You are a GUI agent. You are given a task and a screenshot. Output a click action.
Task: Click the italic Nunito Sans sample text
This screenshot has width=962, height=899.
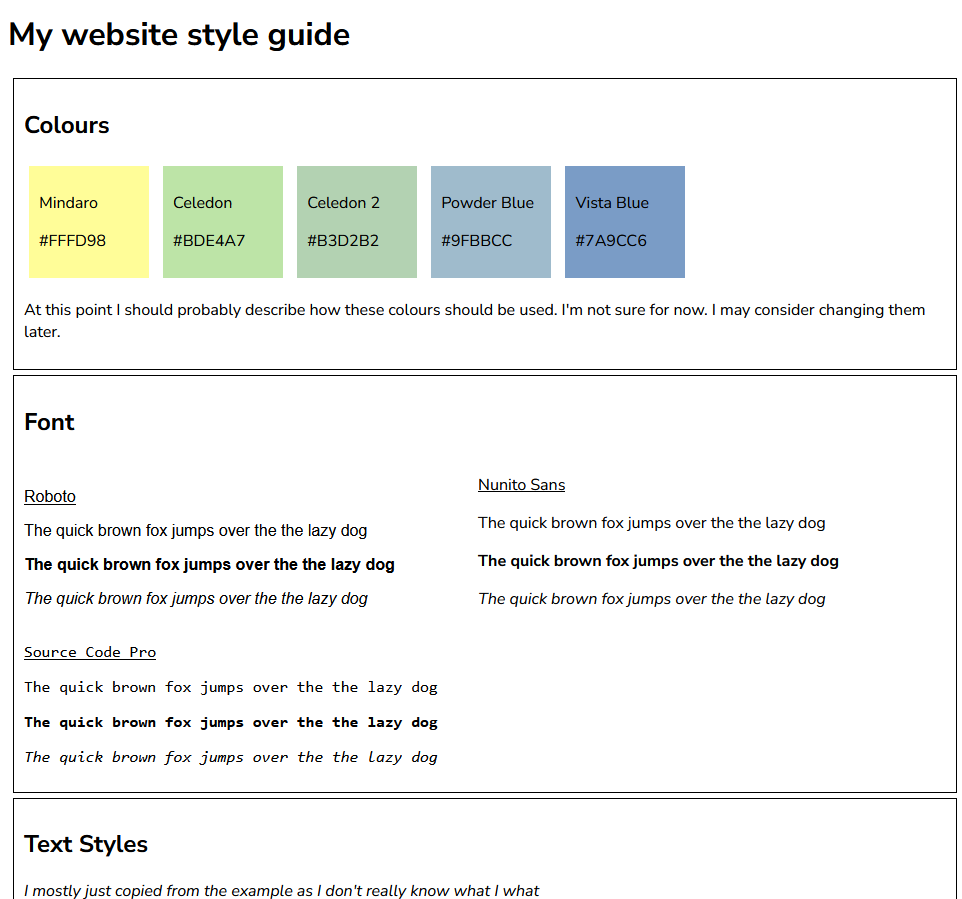tap(652, 598)
